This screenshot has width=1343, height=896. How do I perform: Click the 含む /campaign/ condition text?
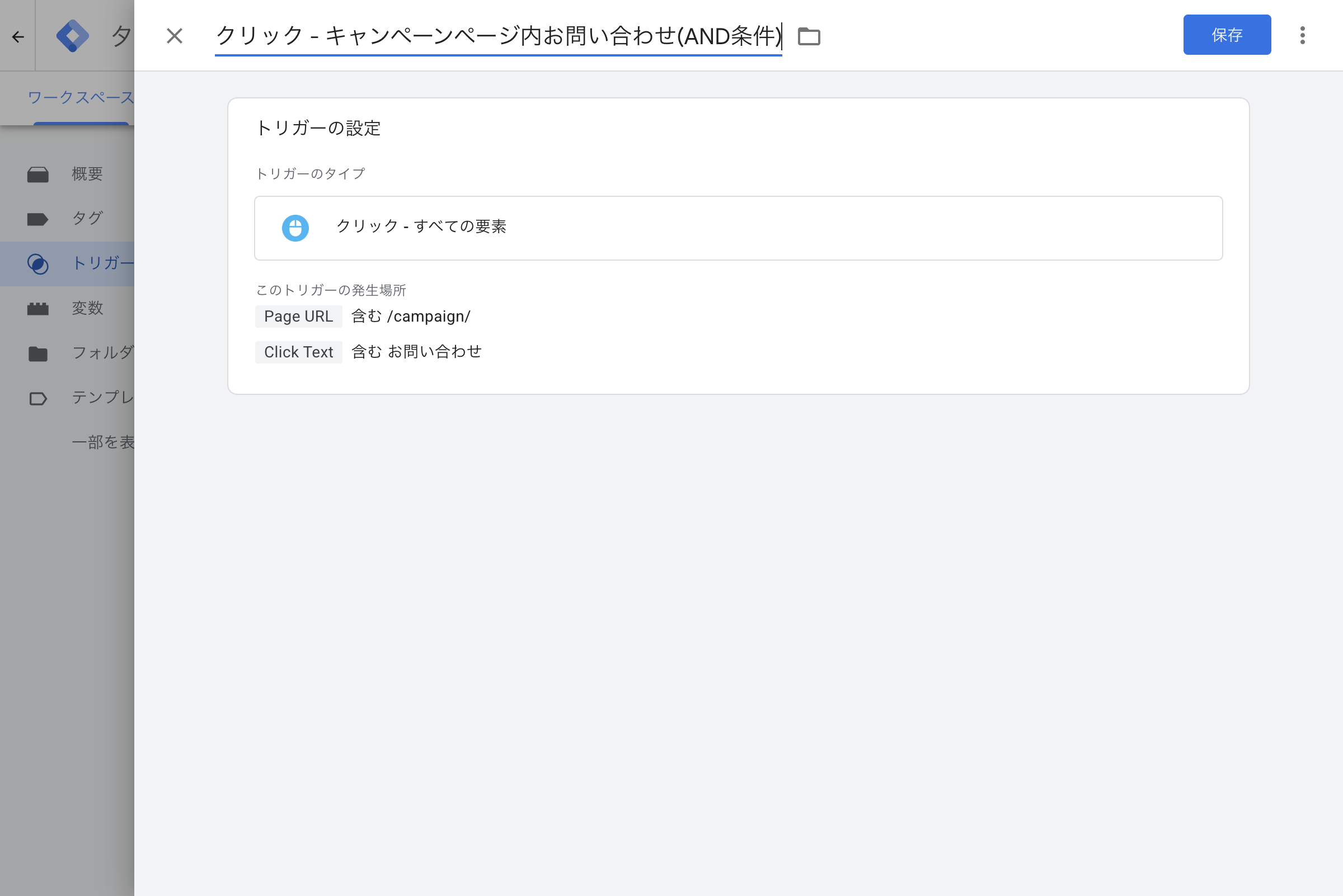(x=411, y=317)
